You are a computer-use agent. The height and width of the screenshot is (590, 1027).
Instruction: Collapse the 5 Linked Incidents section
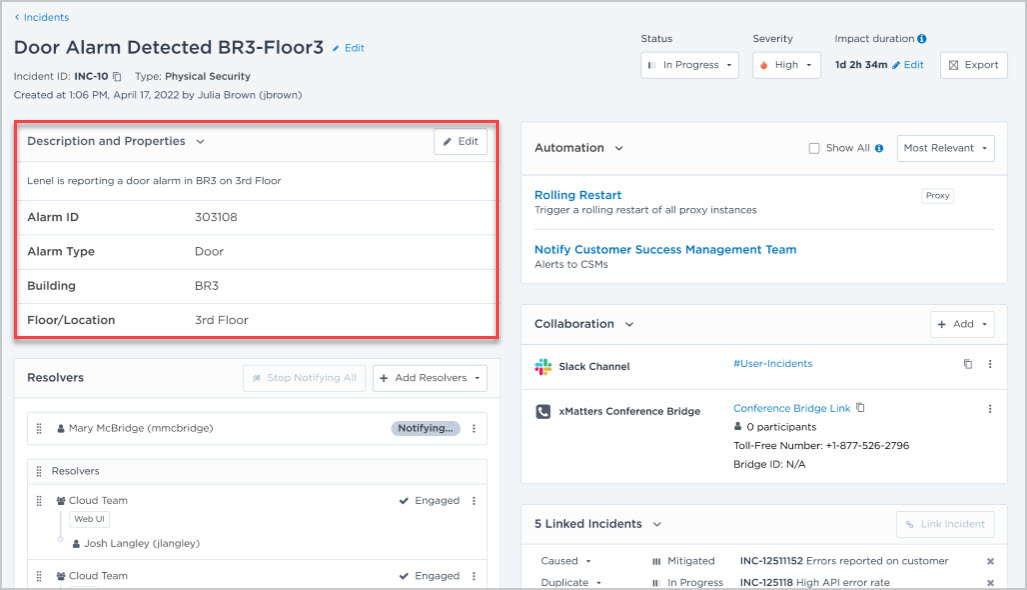pos(657,524)
